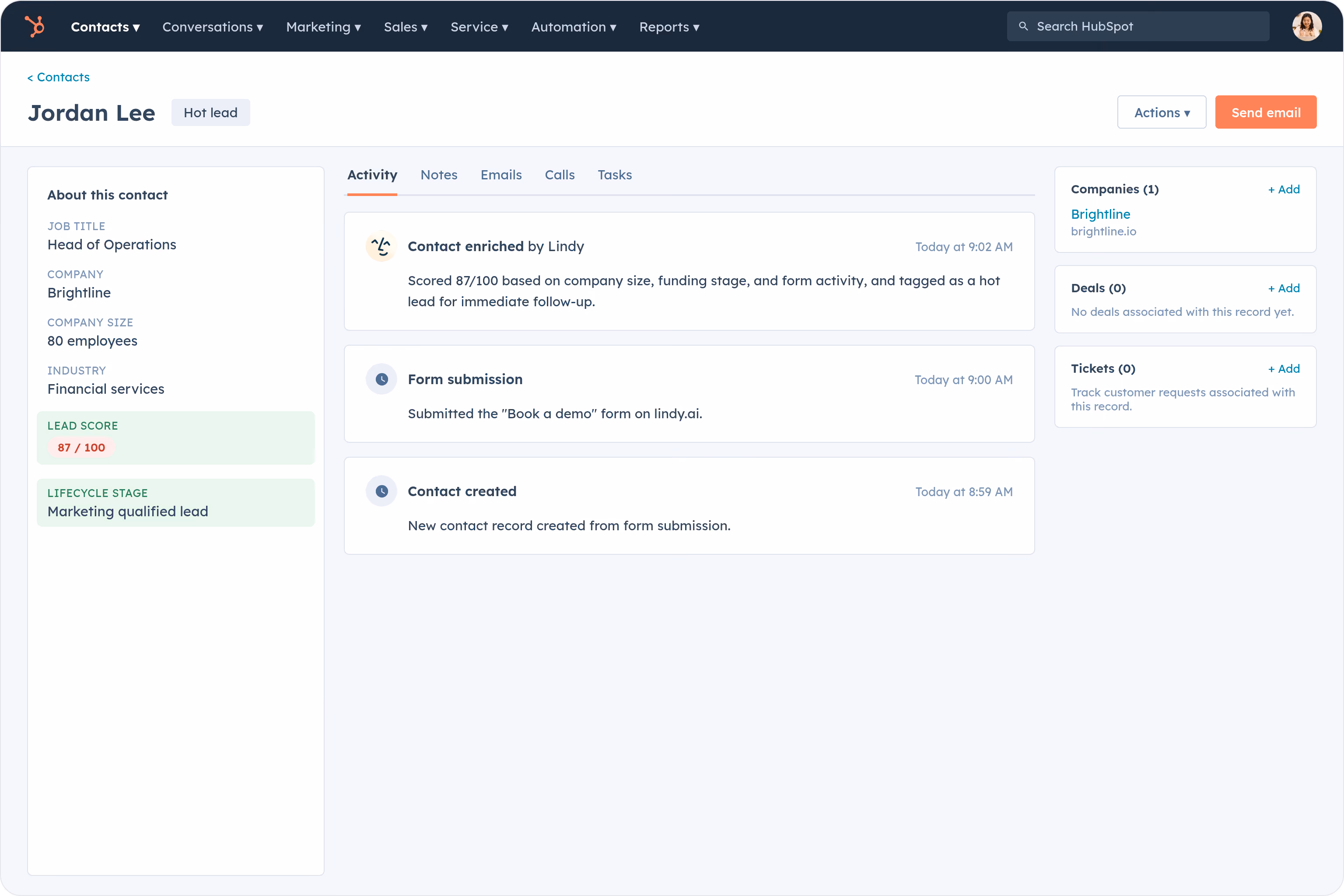The width and height of the screenshot is (1344, 896).
Task: Add a company association
Action: pyautogui.click(x=1284, y=189)
